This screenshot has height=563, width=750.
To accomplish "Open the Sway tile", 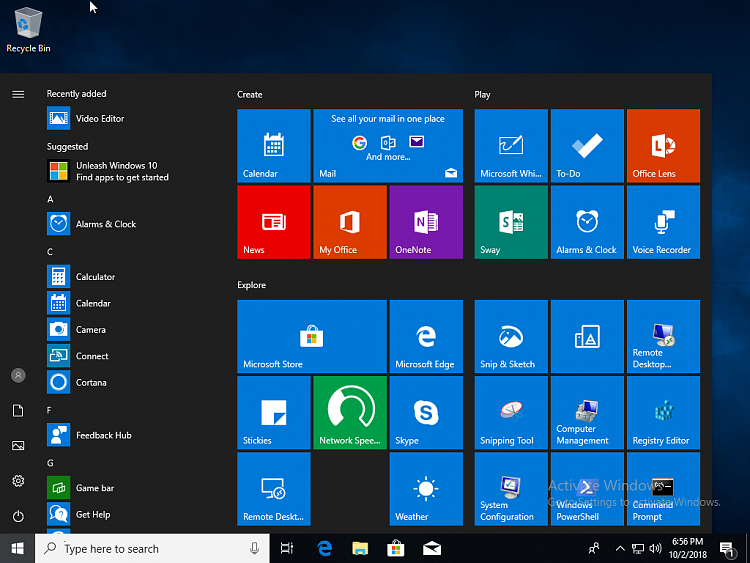I will (511, 222).
